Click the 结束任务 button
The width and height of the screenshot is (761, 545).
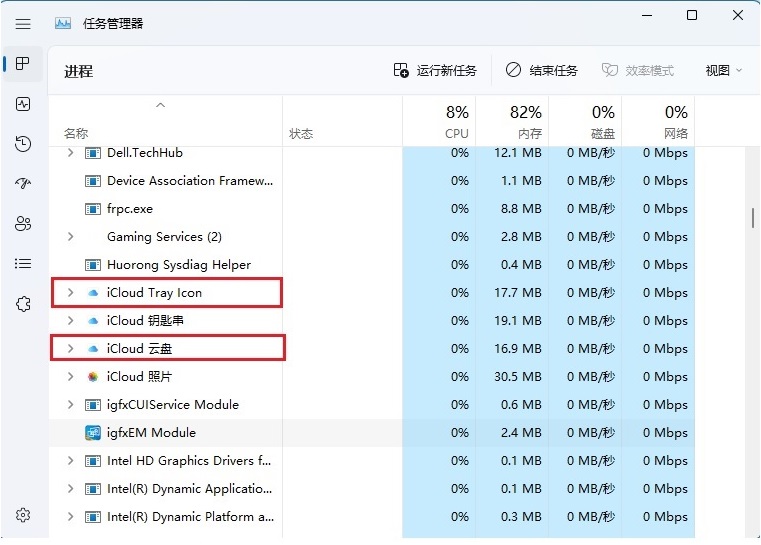[x=541, y=71]
